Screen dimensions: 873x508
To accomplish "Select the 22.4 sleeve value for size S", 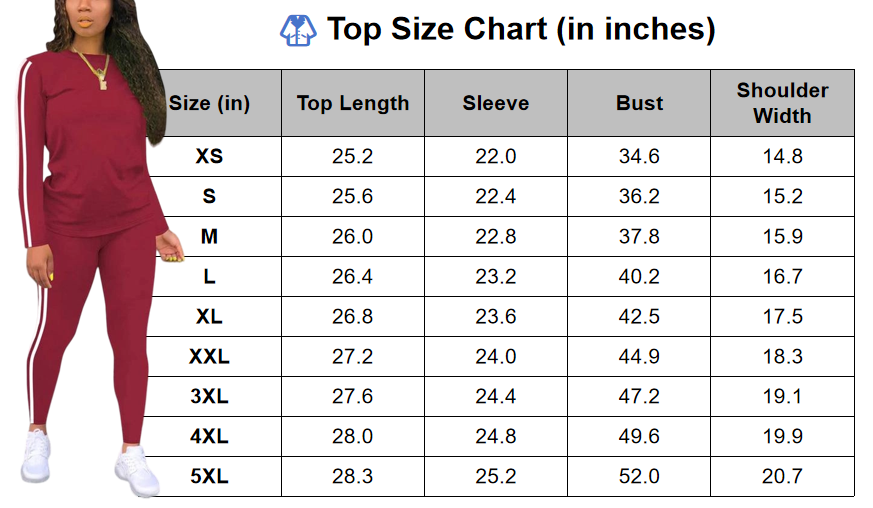I will 496,196.
